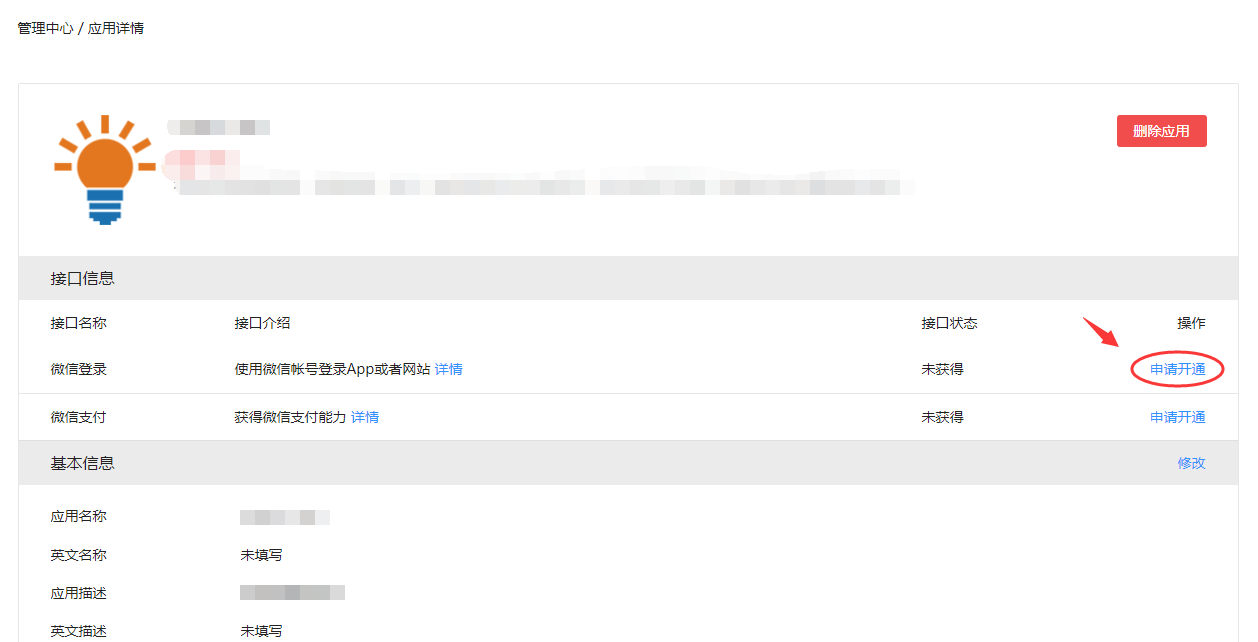Click the 未获得 status of 微信登录
Image resolution: width=1258 pixels, height=642 pixels.
(x=942, y=369)
